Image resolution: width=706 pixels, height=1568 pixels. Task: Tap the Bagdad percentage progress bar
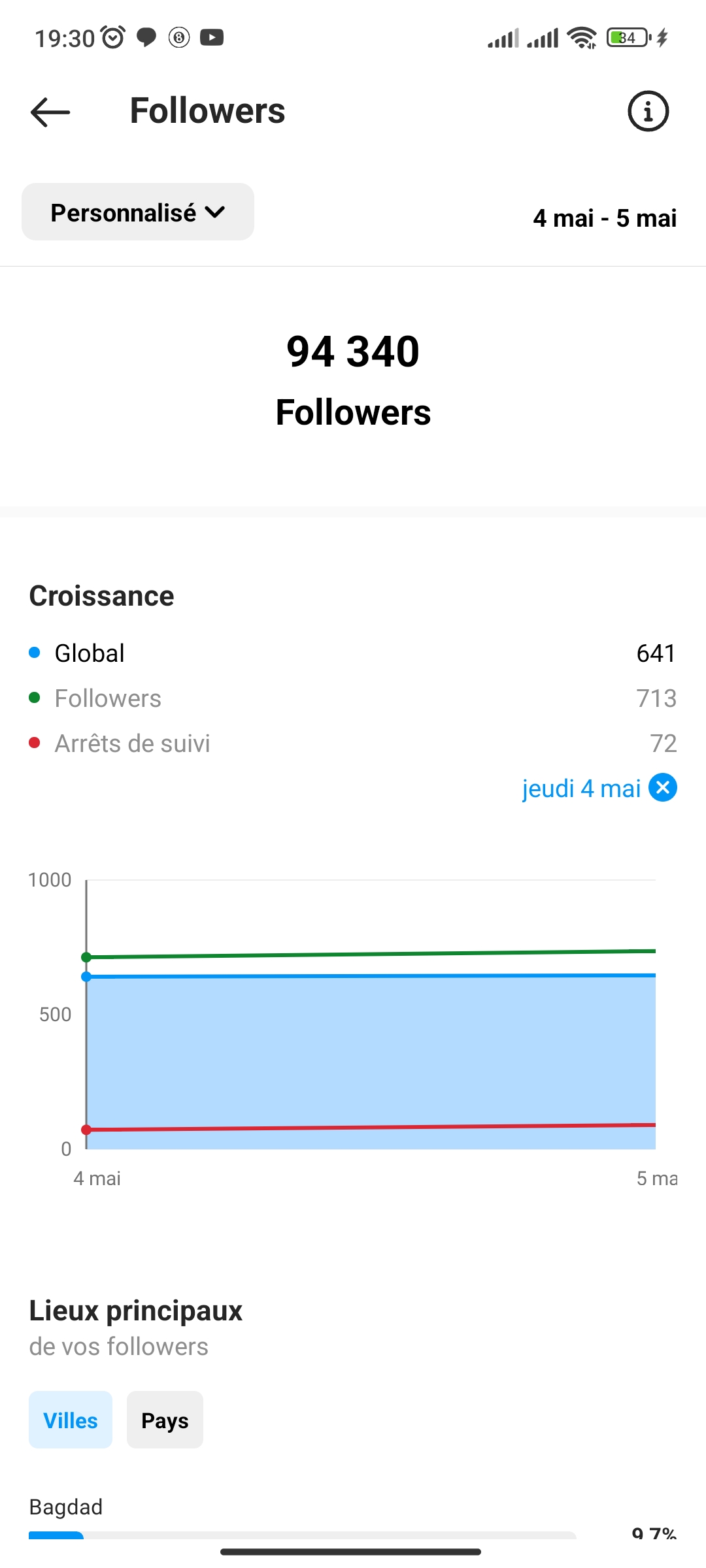[302, 1535]
